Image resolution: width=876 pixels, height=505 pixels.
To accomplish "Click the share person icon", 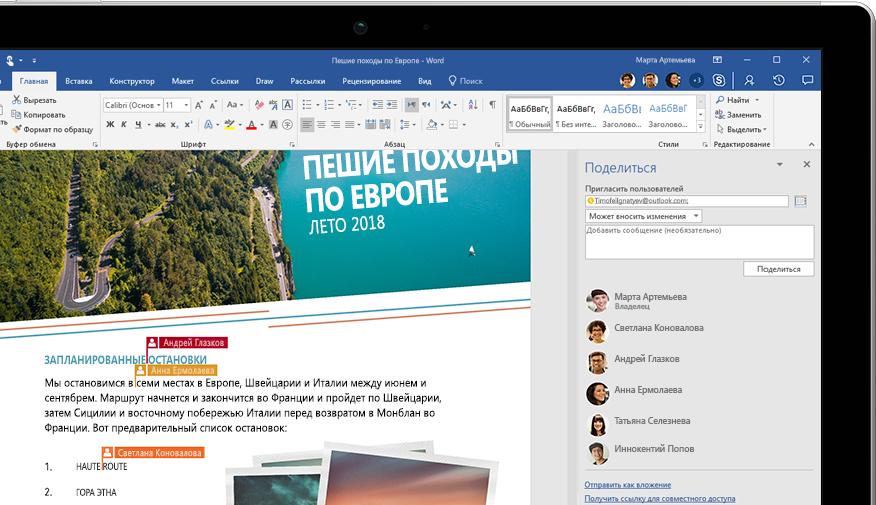I will coord(749,80).
